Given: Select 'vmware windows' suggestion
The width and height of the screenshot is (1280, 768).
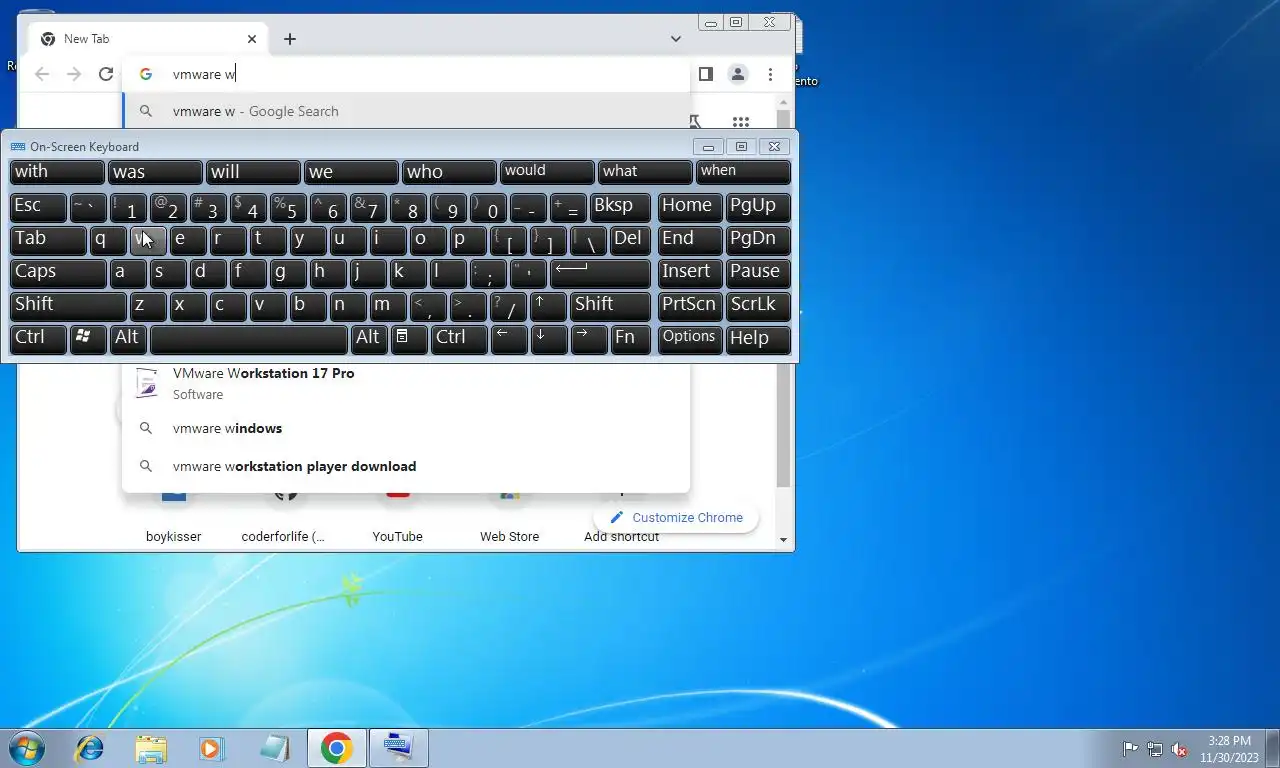Looking at the screenshot, I should pos(406,428).
